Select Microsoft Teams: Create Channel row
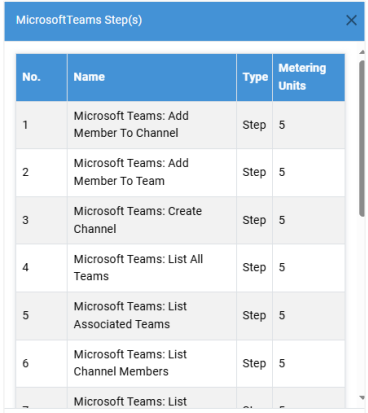This screenshot has width=368, height=413. pos(180,220)
